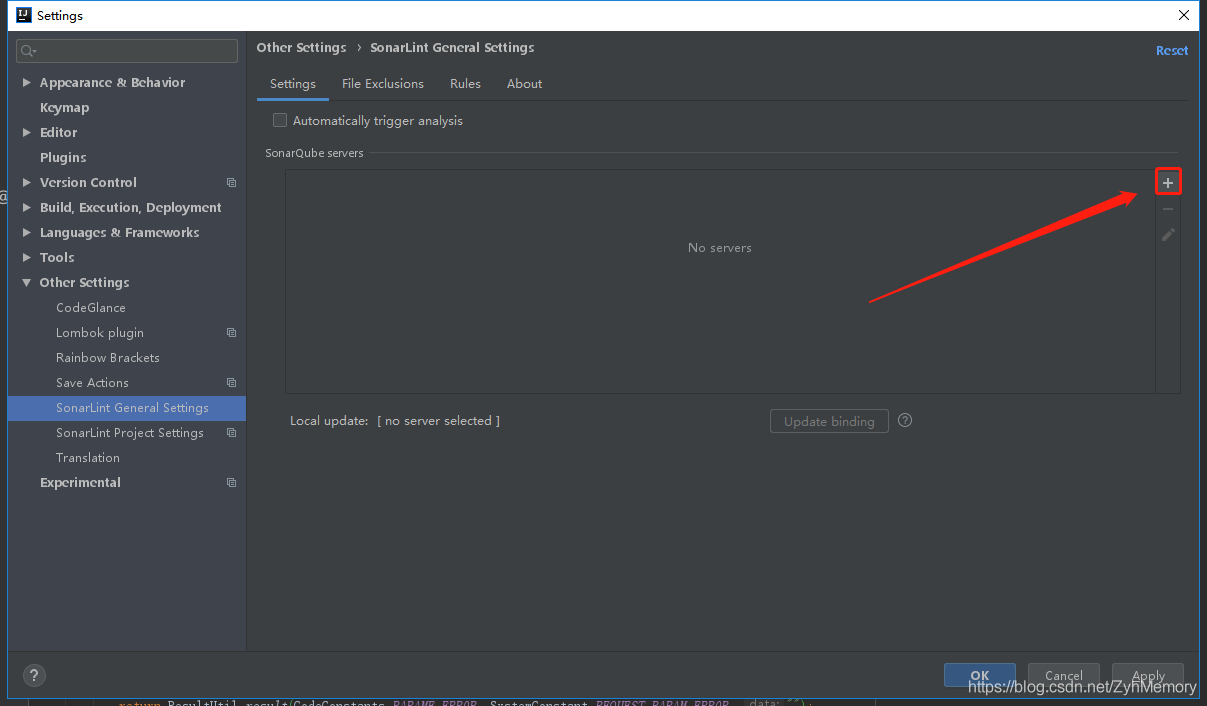The height and width of the screenshot is (706, 1207).
Task: Expand the Tools section
Action: click(x=27, y=258)
